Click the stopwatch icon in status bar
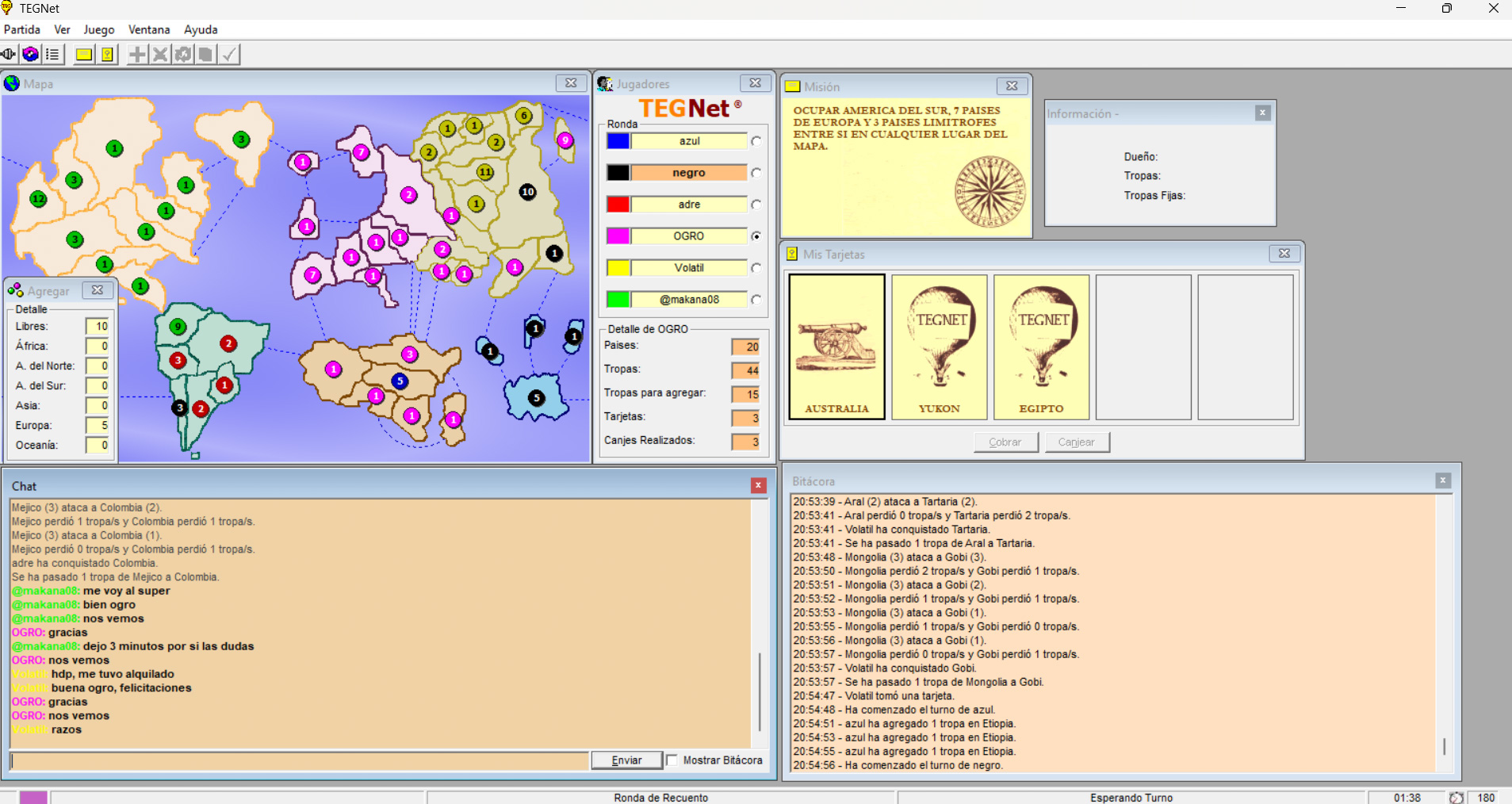Image resolution: width=1512 pixels, height=804 pixels. [1456, 798]
